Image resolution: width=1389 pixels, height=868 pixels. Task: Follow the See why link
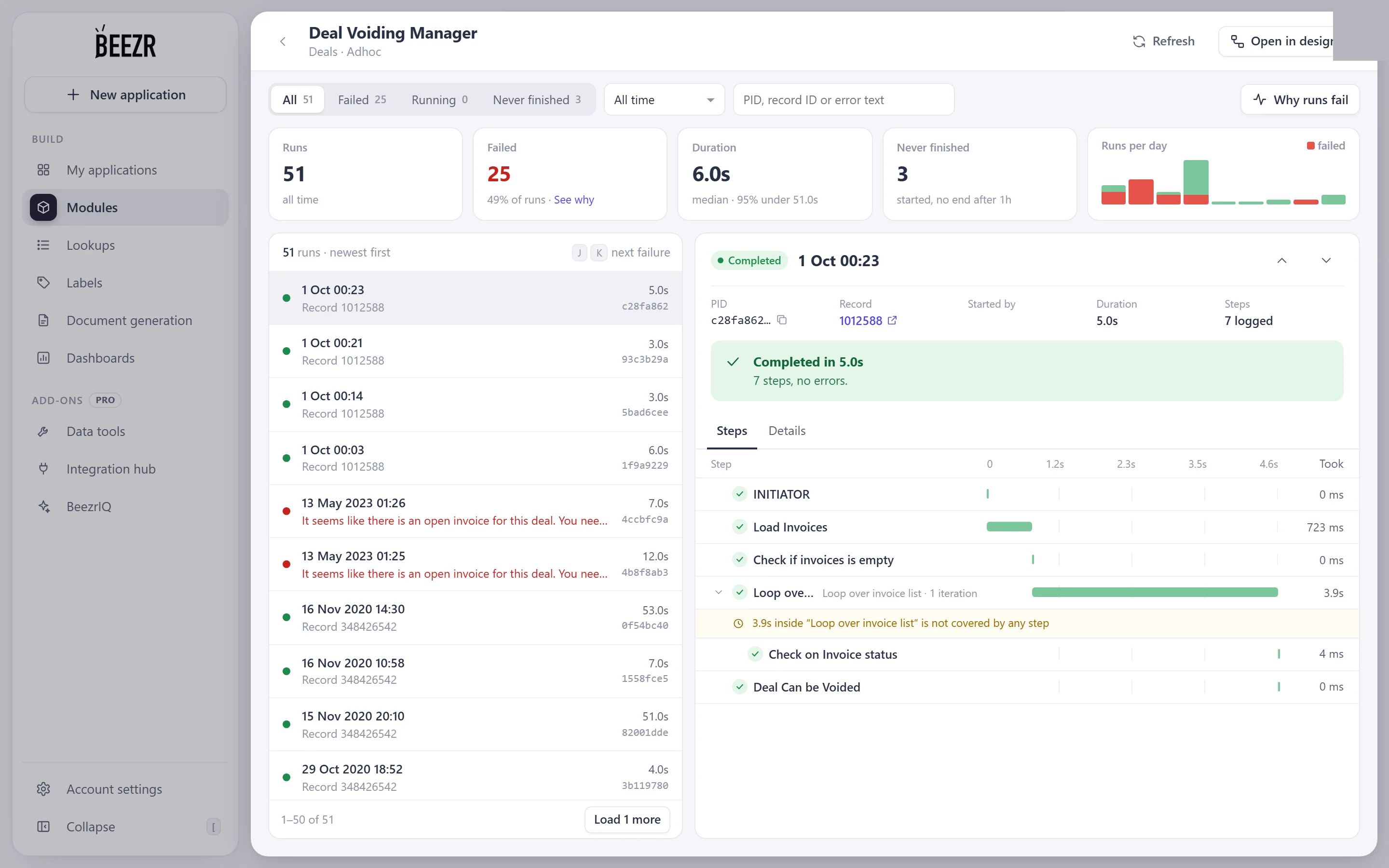[573, 200]
